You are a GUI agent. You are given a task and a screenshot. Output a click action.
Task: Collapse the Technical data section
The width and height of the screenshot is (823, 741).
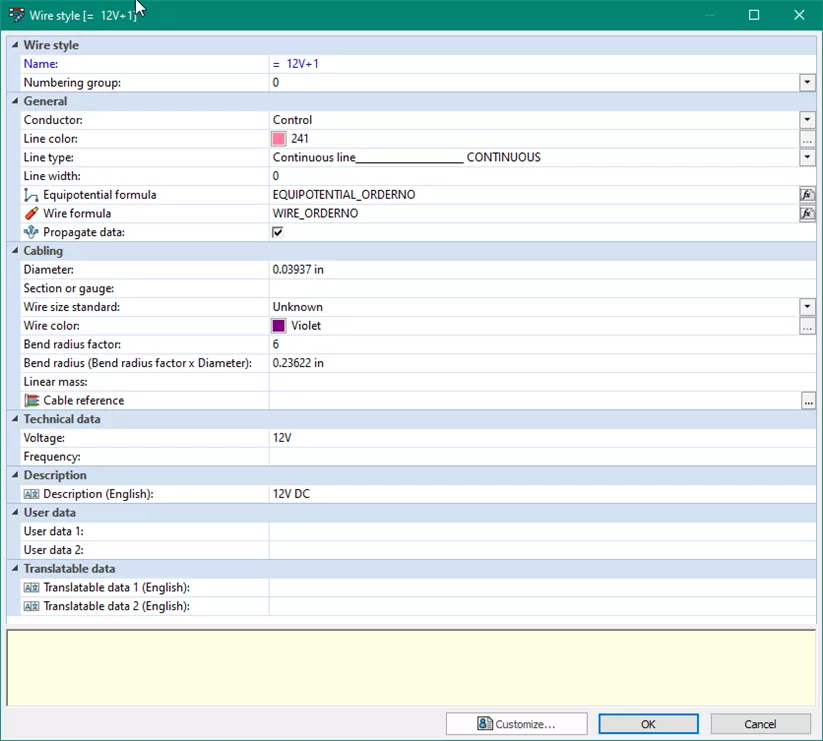14,419
